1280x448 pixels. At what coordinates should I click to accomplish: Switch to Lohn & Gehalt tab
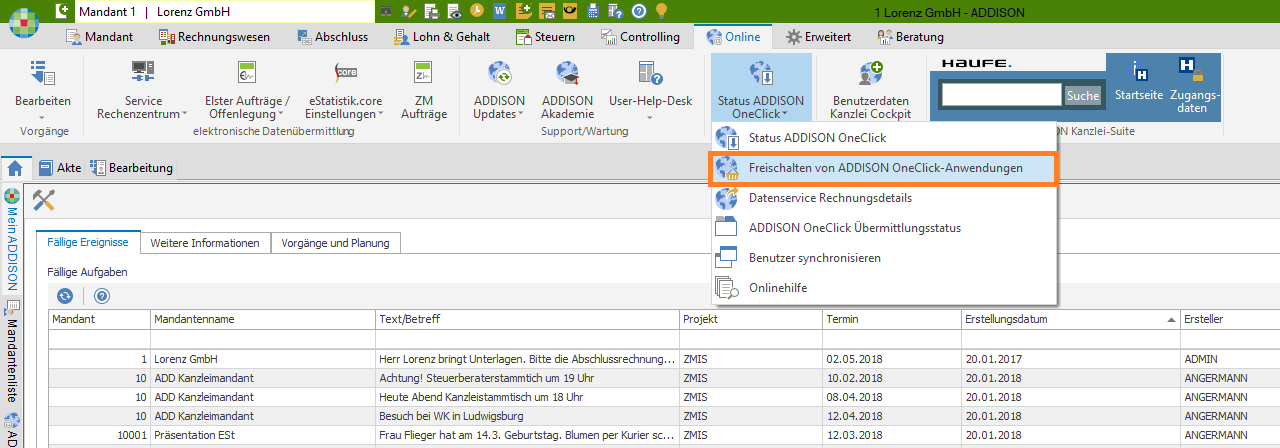coord(441,37)
